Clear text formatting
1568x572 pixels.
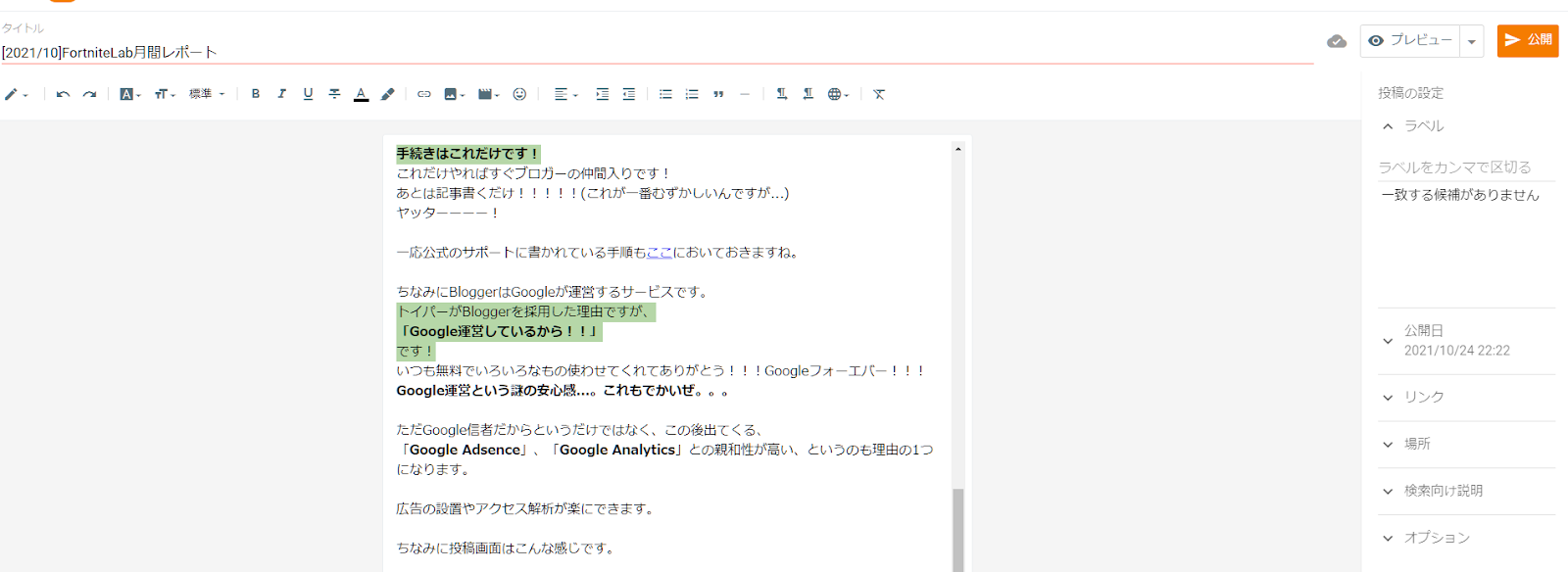coord(879,94)
